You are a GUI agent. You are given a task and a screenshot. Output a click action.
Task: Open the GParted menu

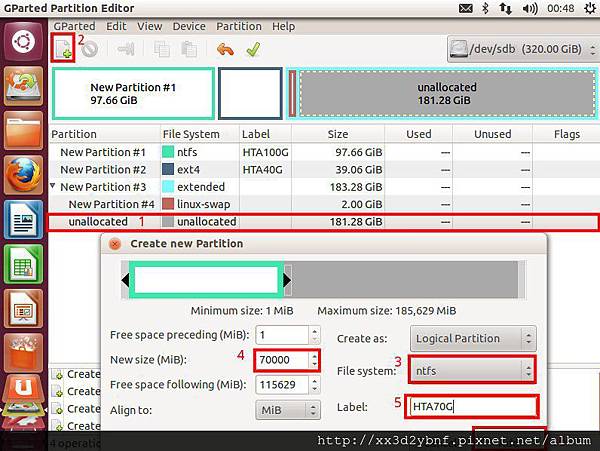click(74, 26)
